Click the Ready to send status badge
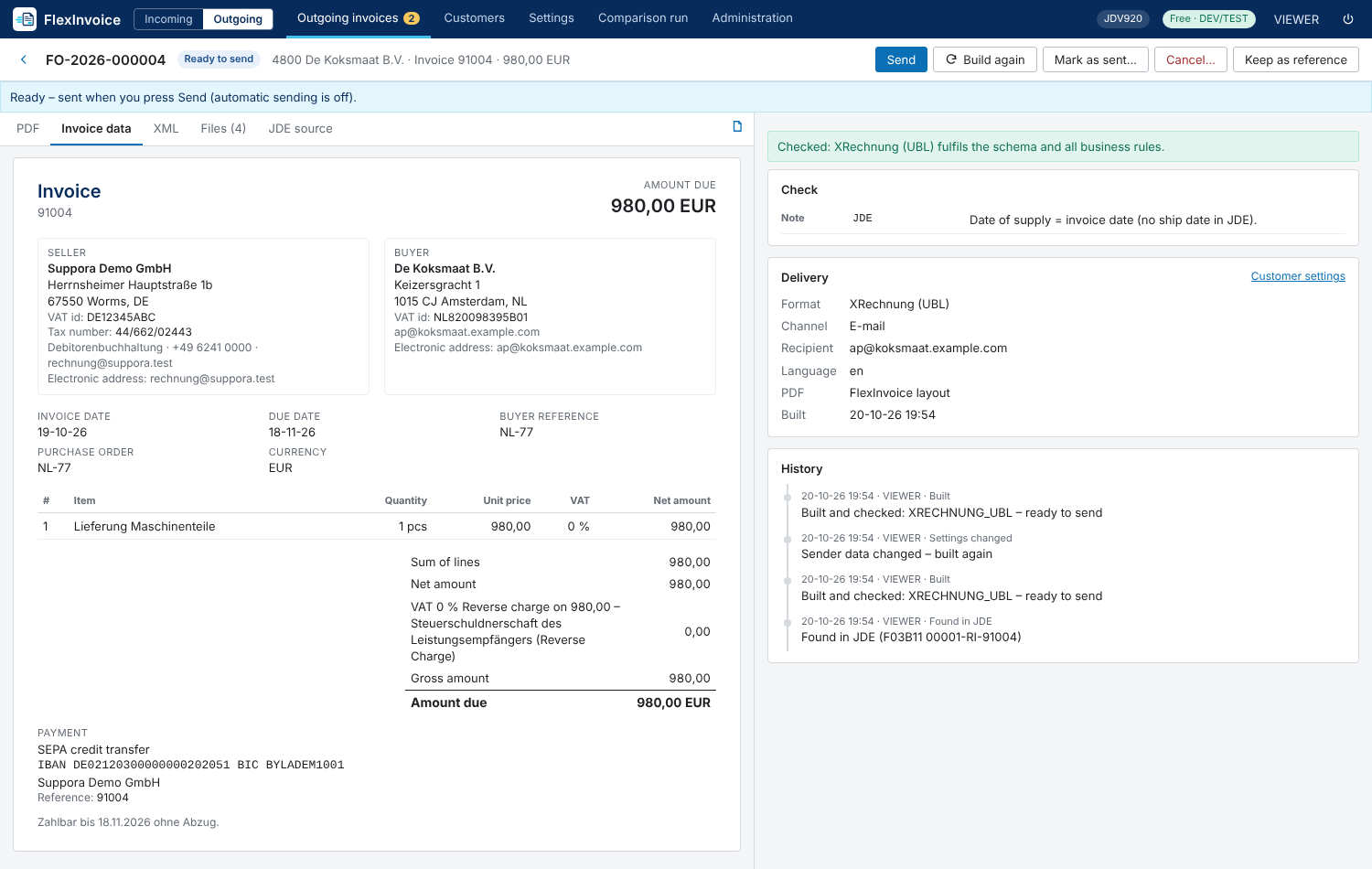 [219, 59]
